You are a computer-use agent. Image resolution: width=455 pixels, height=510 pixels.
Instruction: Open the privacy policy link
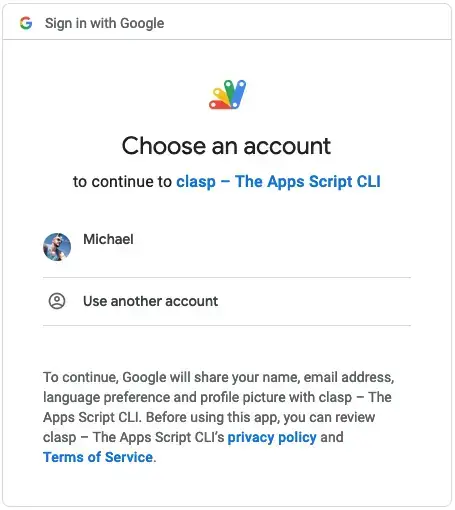click(x=272, y=437)
